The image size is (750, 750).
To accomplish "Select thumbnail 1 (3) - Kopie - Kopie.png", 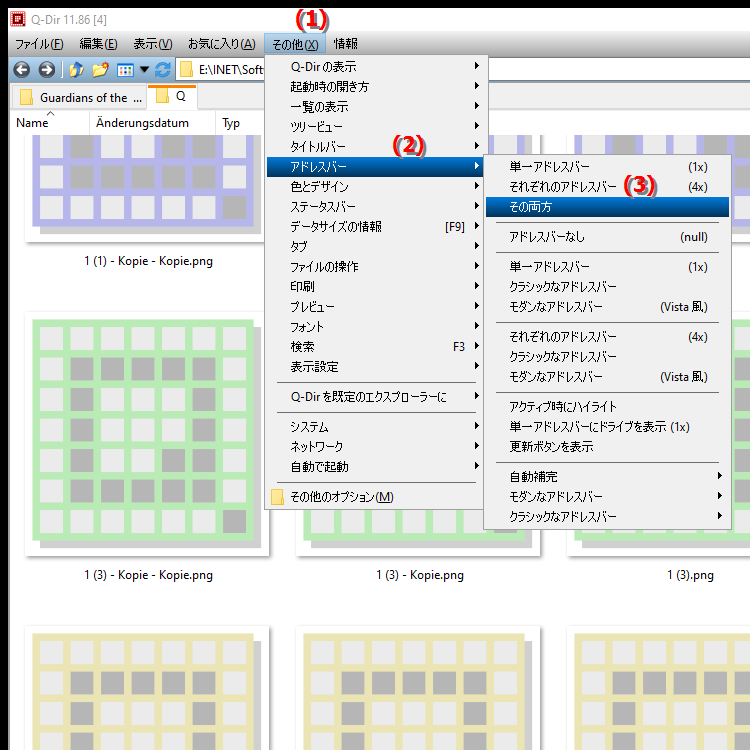I will (147, 434).
